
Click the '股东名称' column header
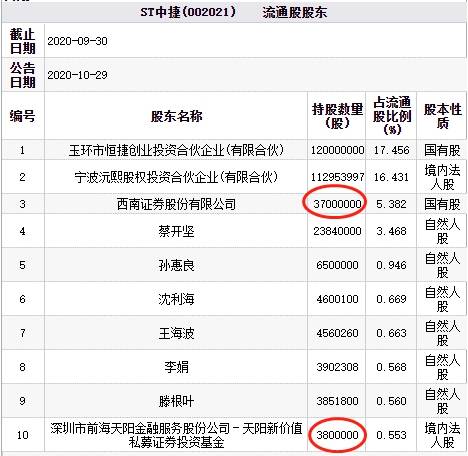[x=176, y=116]
